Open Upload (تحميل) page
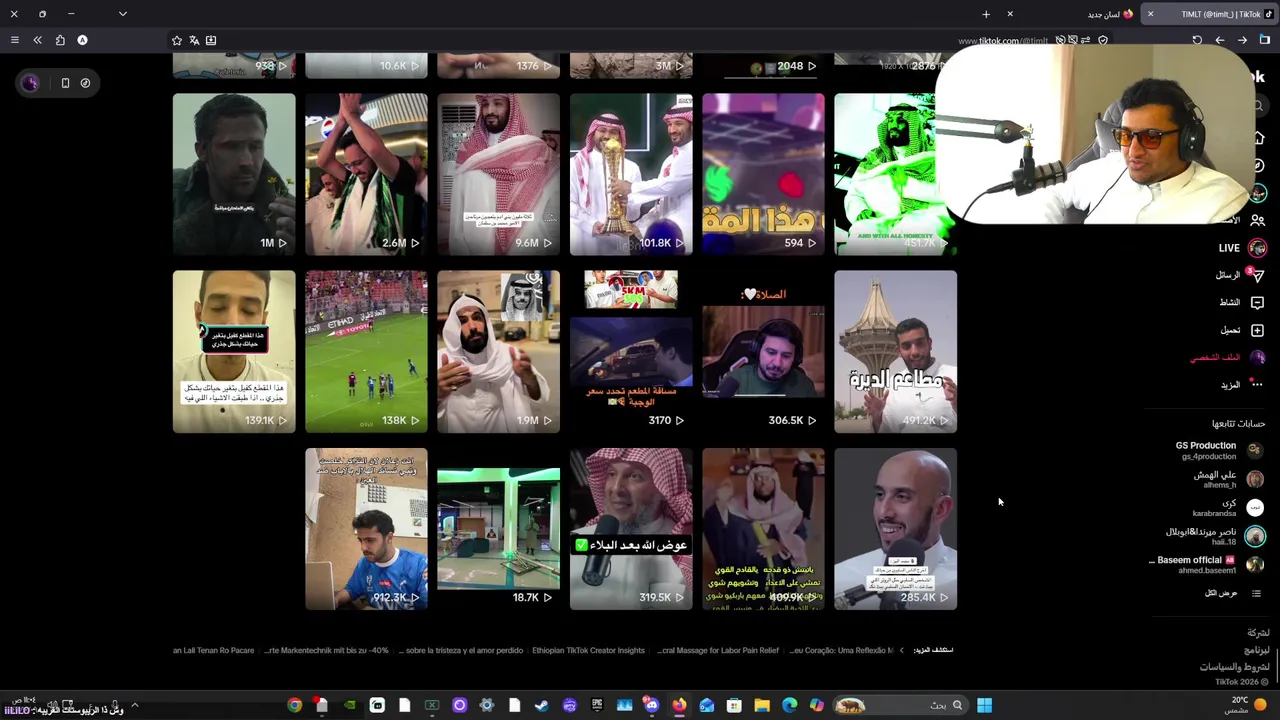 [1242, 330]
